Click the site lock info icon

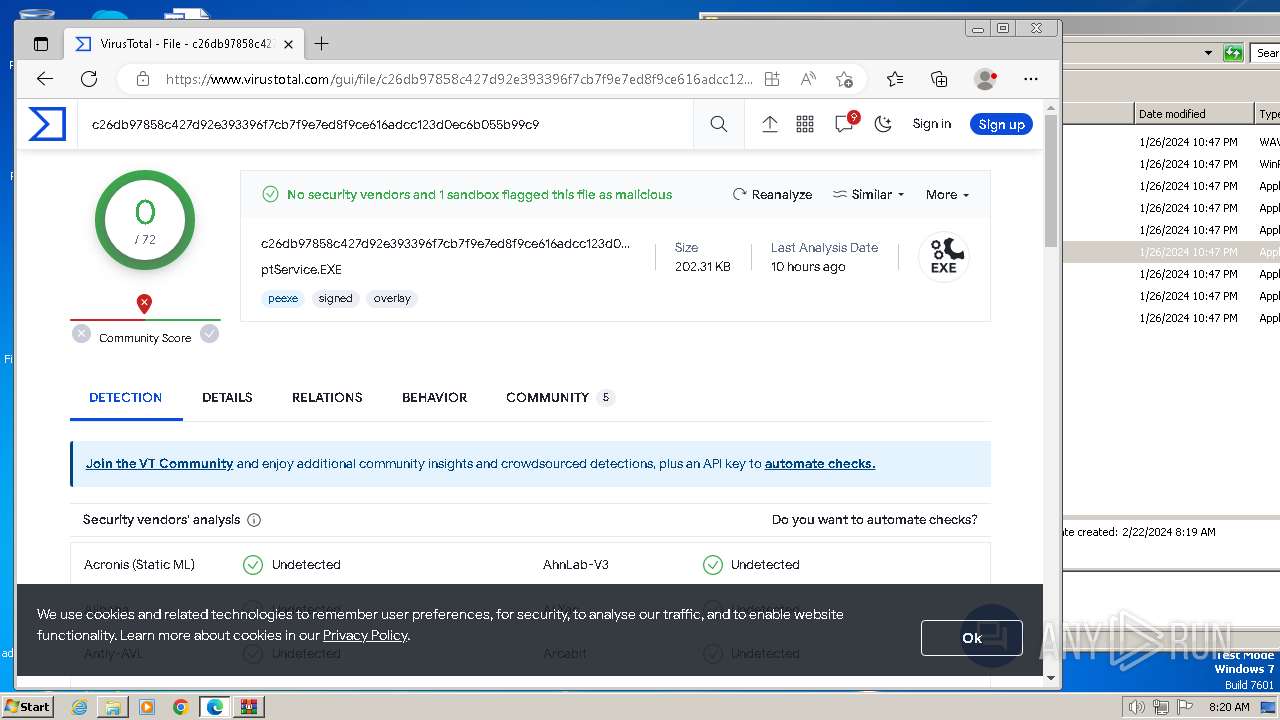(142, 79)
